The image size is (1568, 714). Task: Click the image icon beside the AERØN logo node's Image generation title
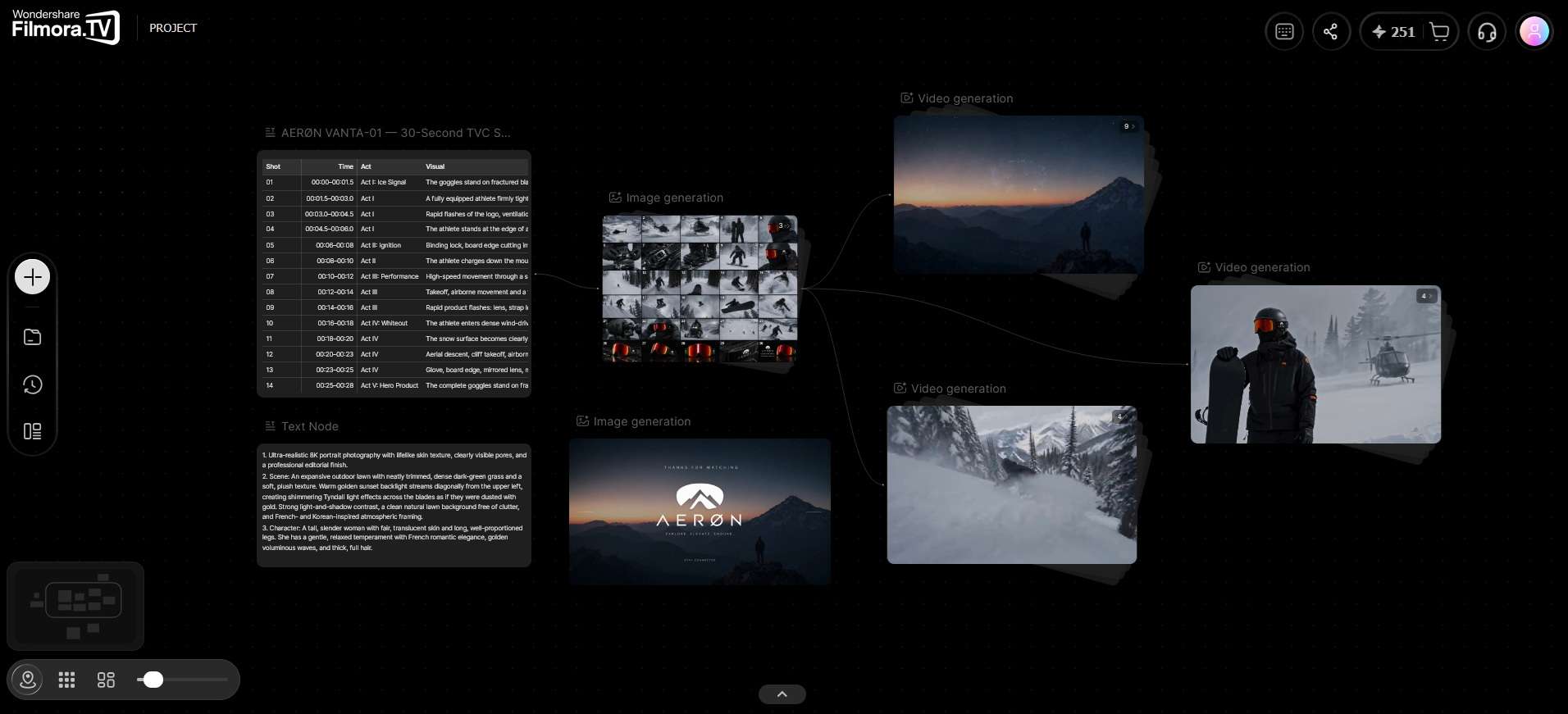tap(582, 421)
